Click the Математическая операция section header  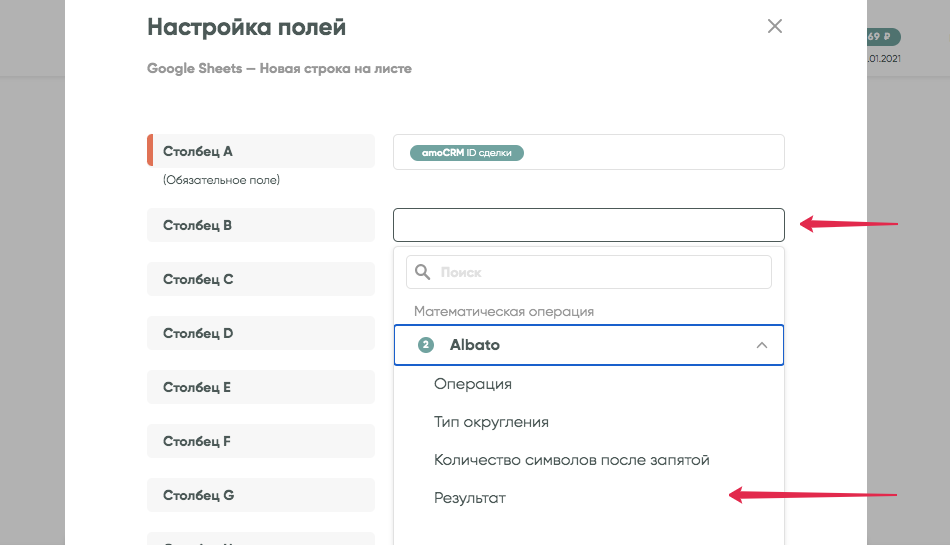(504, 311)
